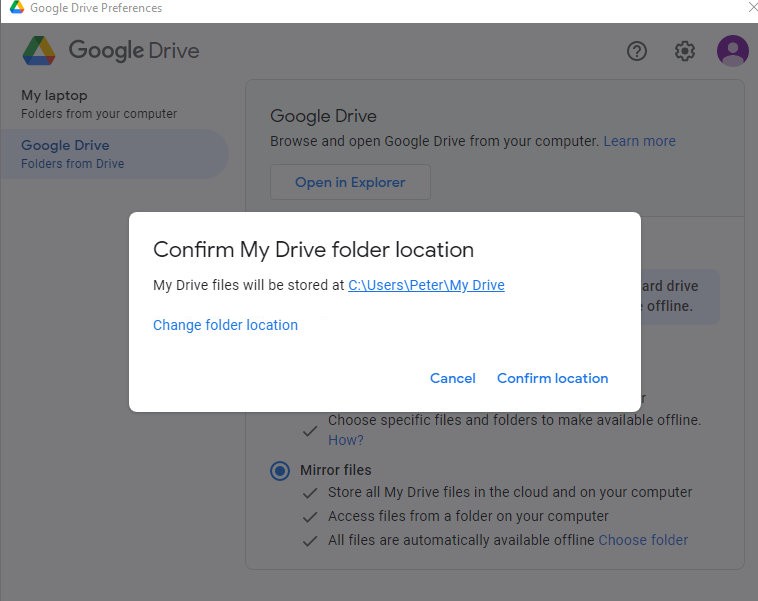The image size is (758, 601).
Task: Click the Open in Explorer button
Action: pyautogui.click(x=350, y=182)
